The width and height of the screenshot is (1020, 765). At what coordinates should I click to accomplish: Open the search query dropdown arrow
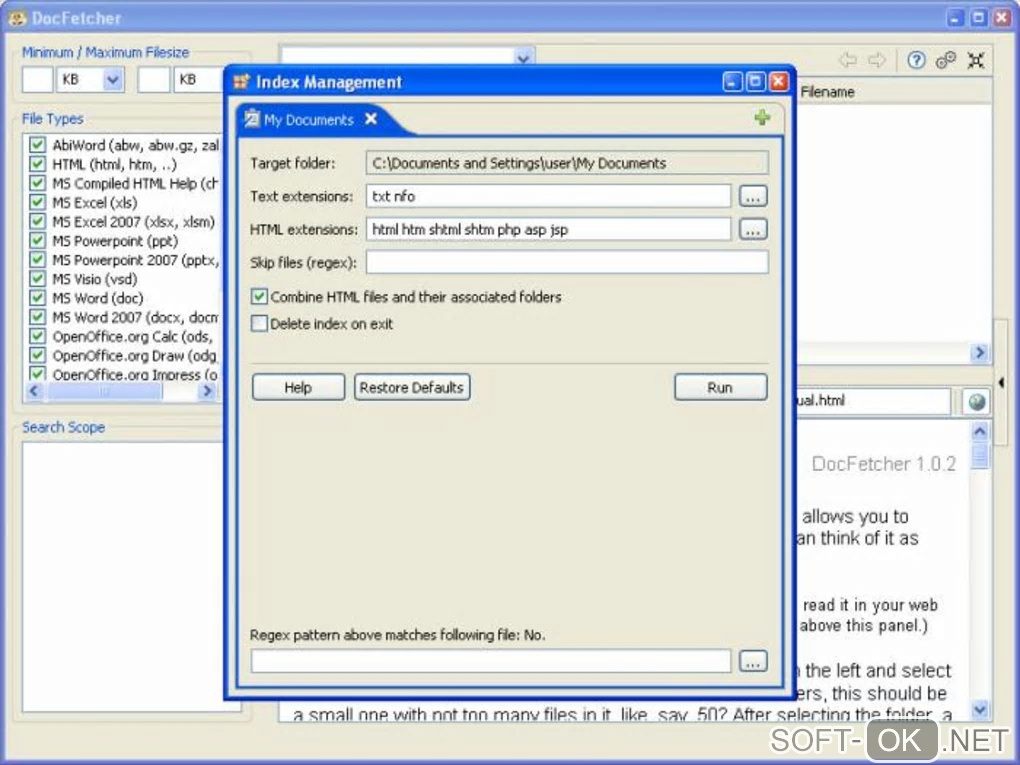pos(523,57)
